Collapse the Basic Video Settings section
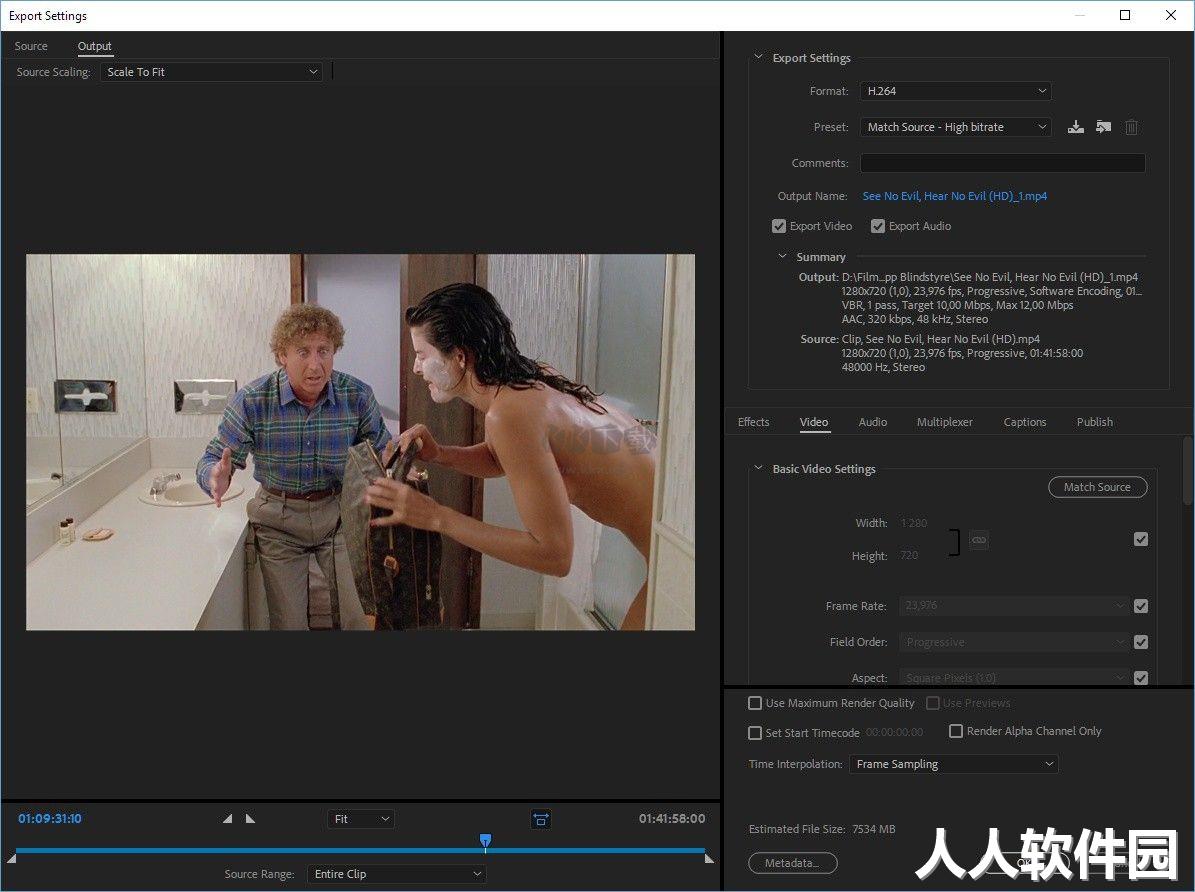This screenshot has width=1195, height=892. pyautogui.click(x=758, y=468)
